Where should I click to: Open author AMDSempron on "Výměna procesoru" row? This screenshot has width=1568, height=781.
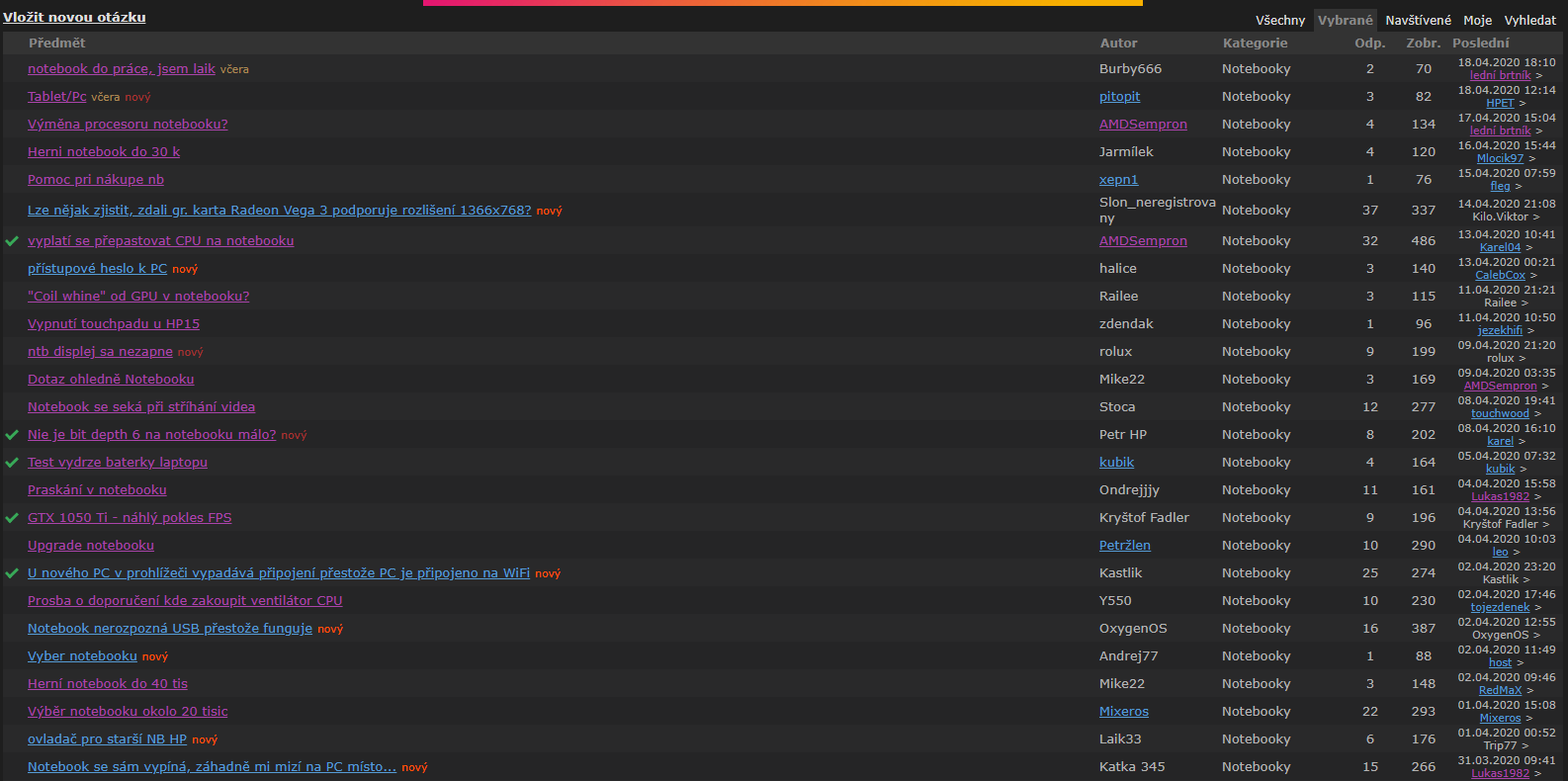tap(1143, 125)
